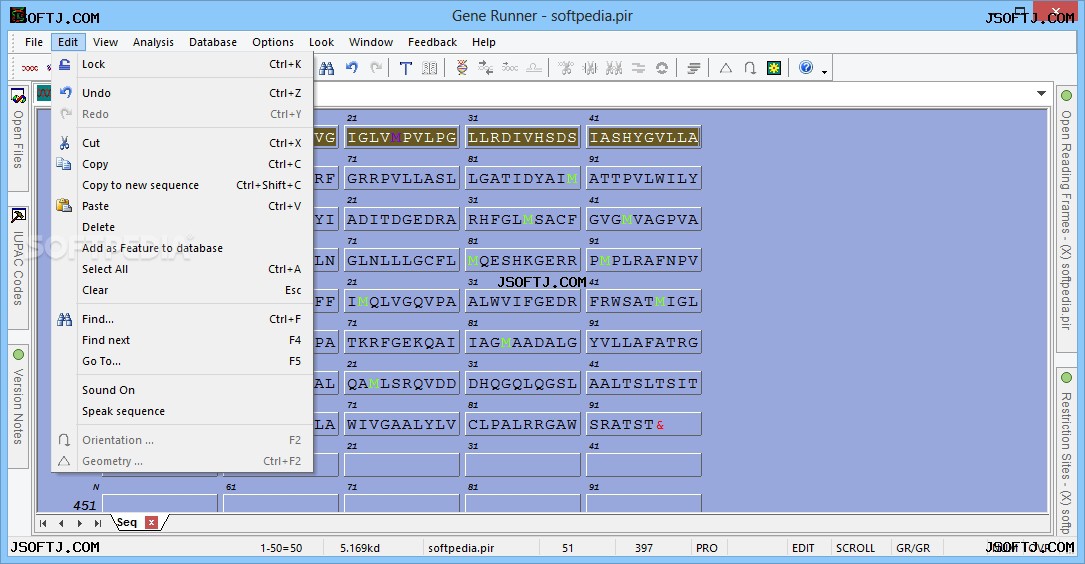Click the U-turn Orientation toolbar icon
Screen dimensions: 1085x564
[749, 68]
